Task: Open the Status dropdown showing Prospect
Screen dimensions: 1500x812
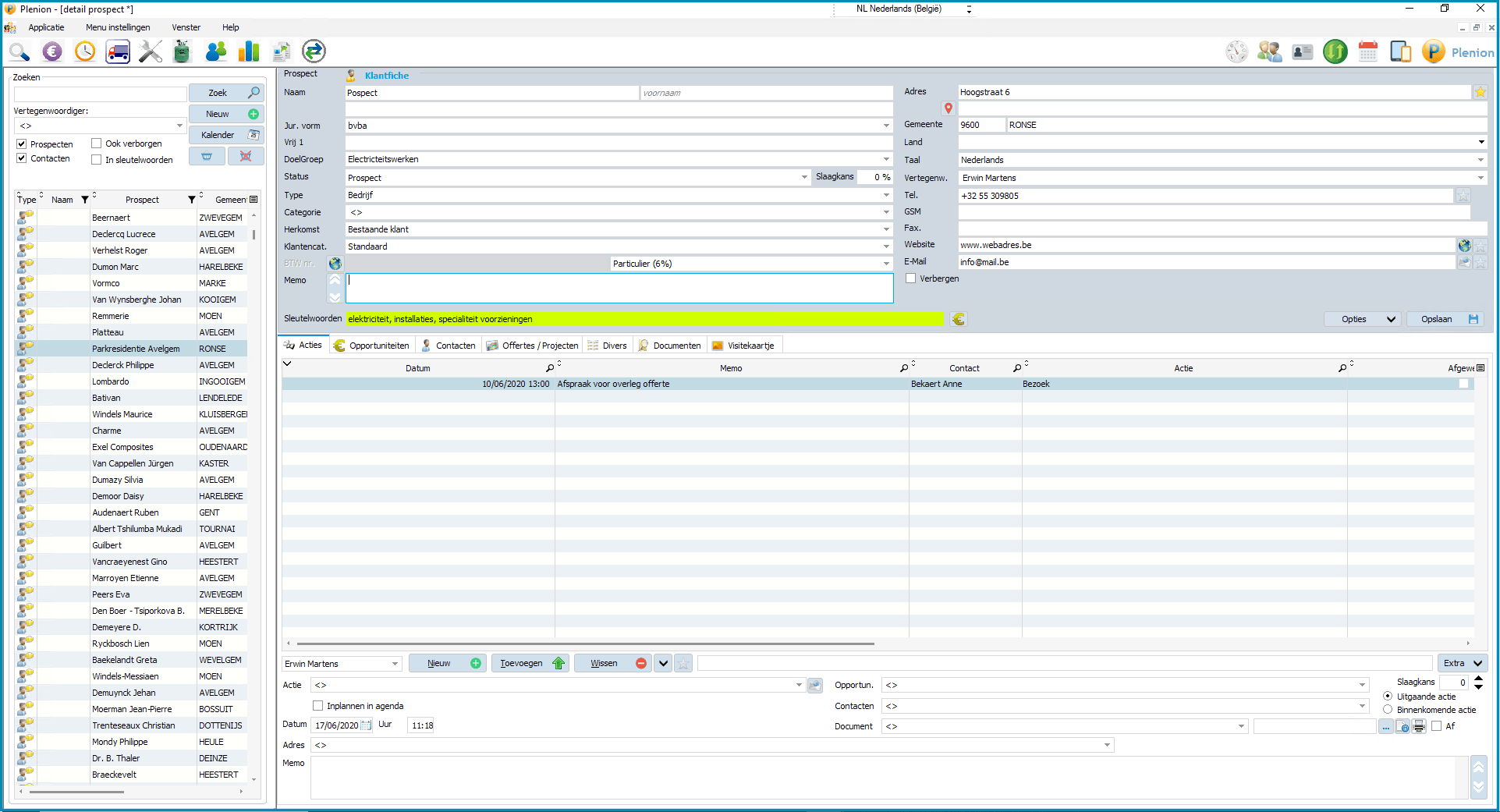Action: (x=804, y=177)
